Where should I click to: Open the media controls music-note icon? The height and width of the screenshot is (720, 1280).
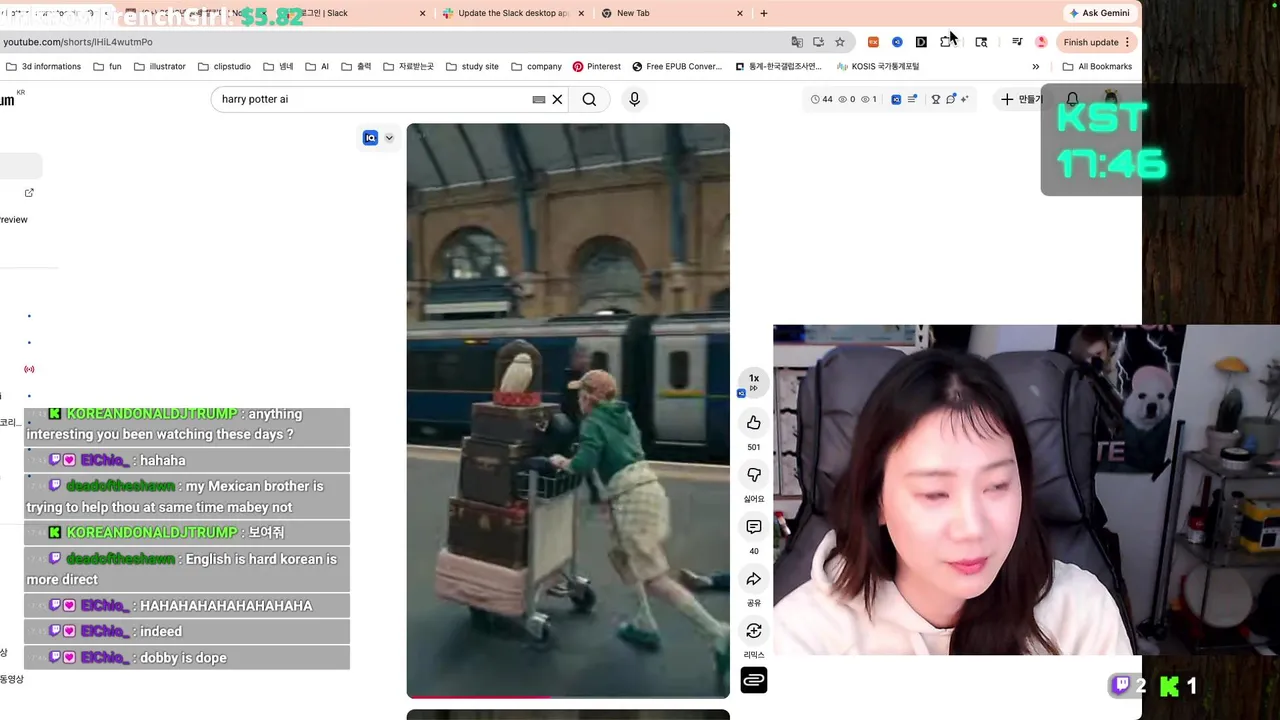click(x=1017, y=42)
